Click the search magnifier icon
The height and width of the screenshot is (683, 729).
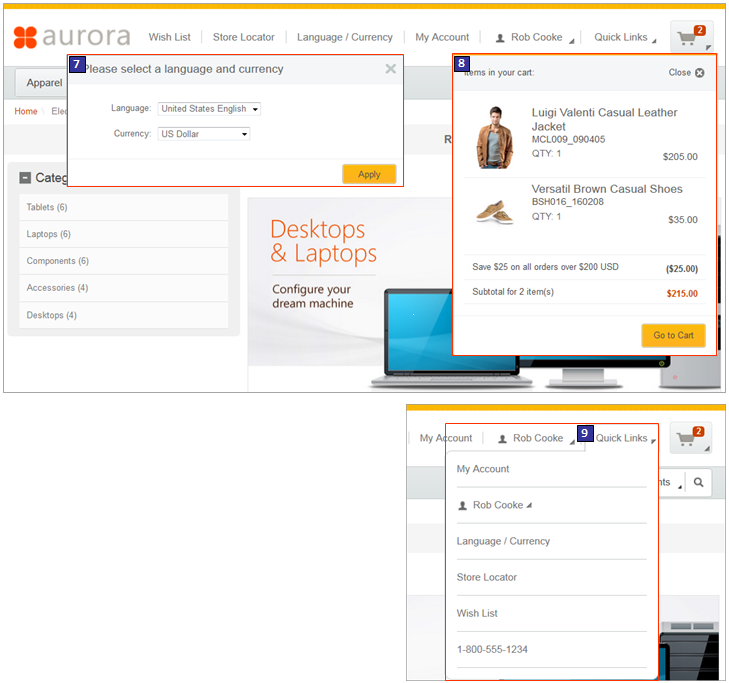[698, 482]
